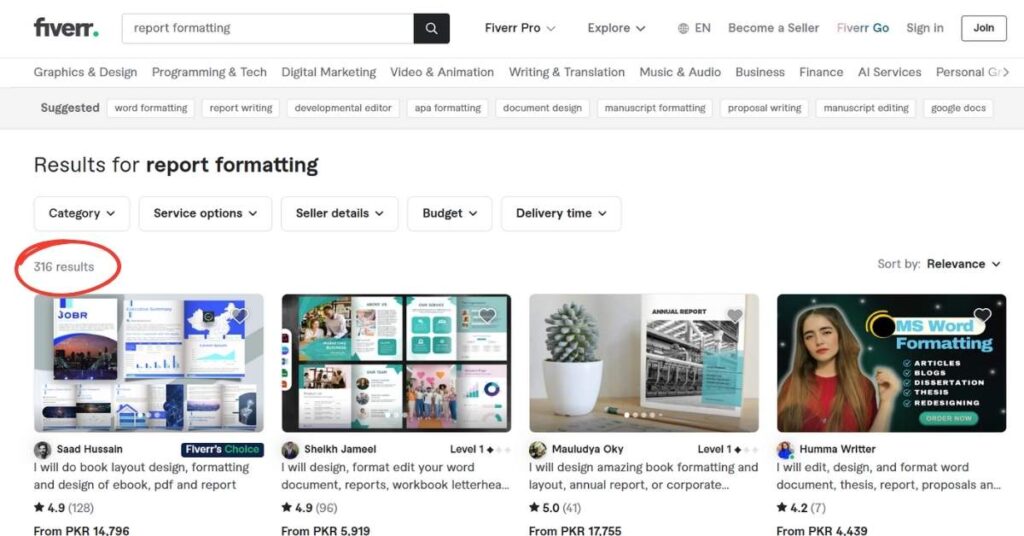The image size is (1024, 536).
Task: Open the AI Services category
Action: [x=889, y=72]
